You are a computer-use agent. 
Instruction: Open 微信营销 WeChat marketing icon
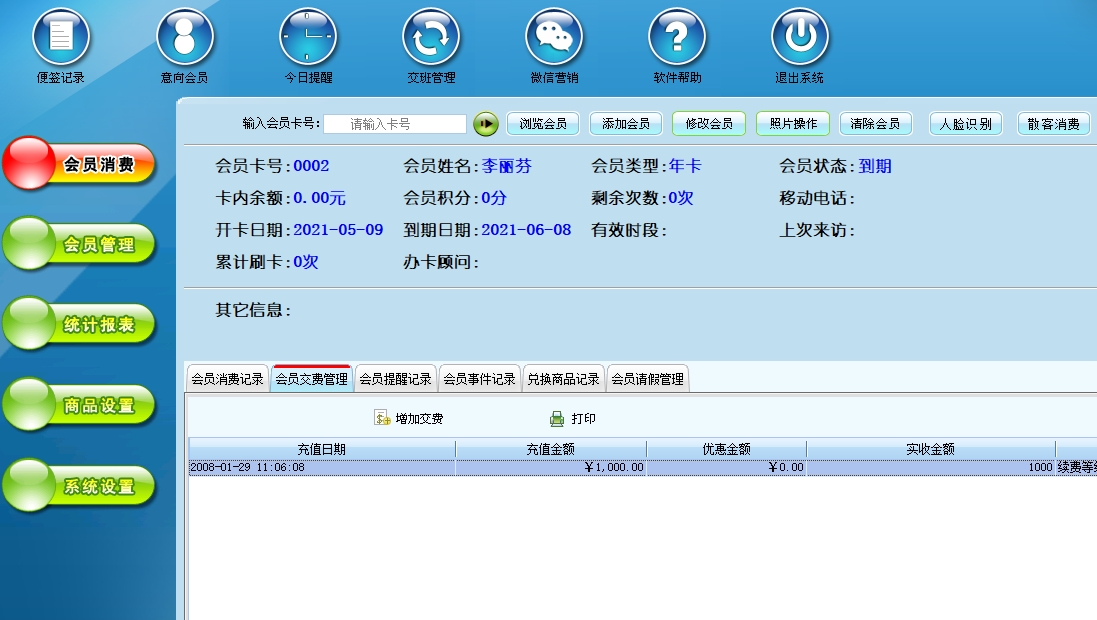coord(553,37)
